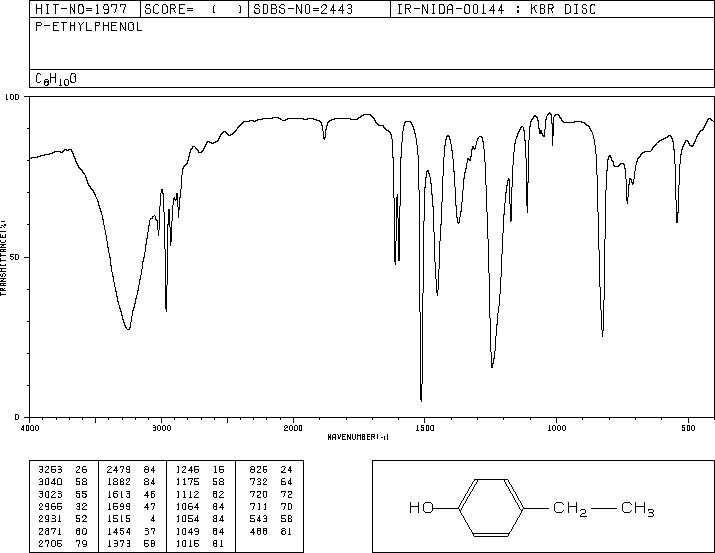This screenshot has width=715, height=553.
Task: Click the 2000 x-axis tick label
Action: 293,428
